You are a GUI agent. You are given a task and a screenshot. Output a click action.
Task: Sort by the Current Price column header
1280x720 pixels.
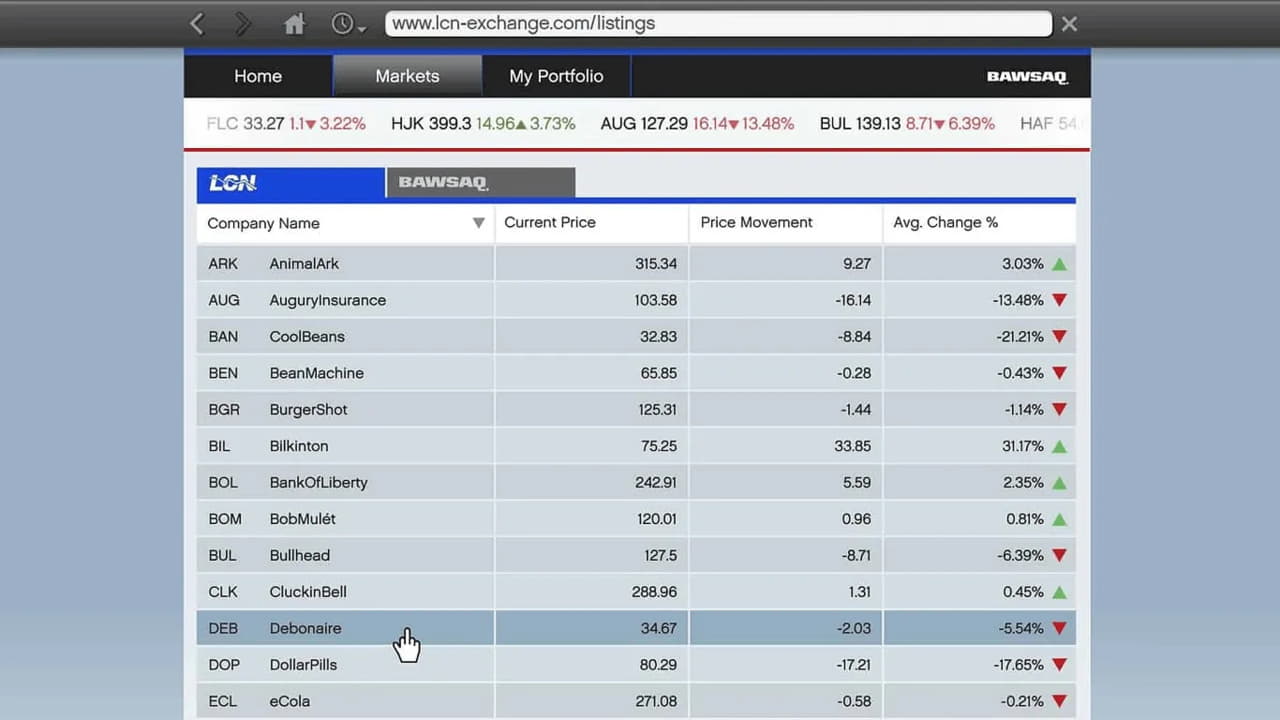click(x=550, y=222)
